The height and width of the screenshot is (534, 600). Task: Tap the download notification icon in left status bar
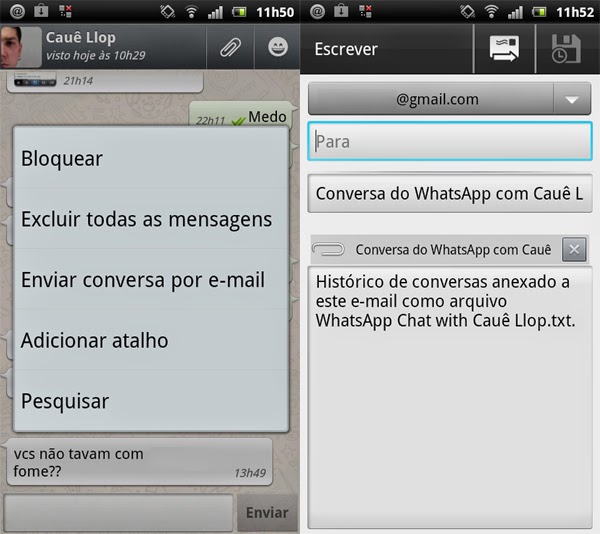pyautogui.click(x=41, y=11)
